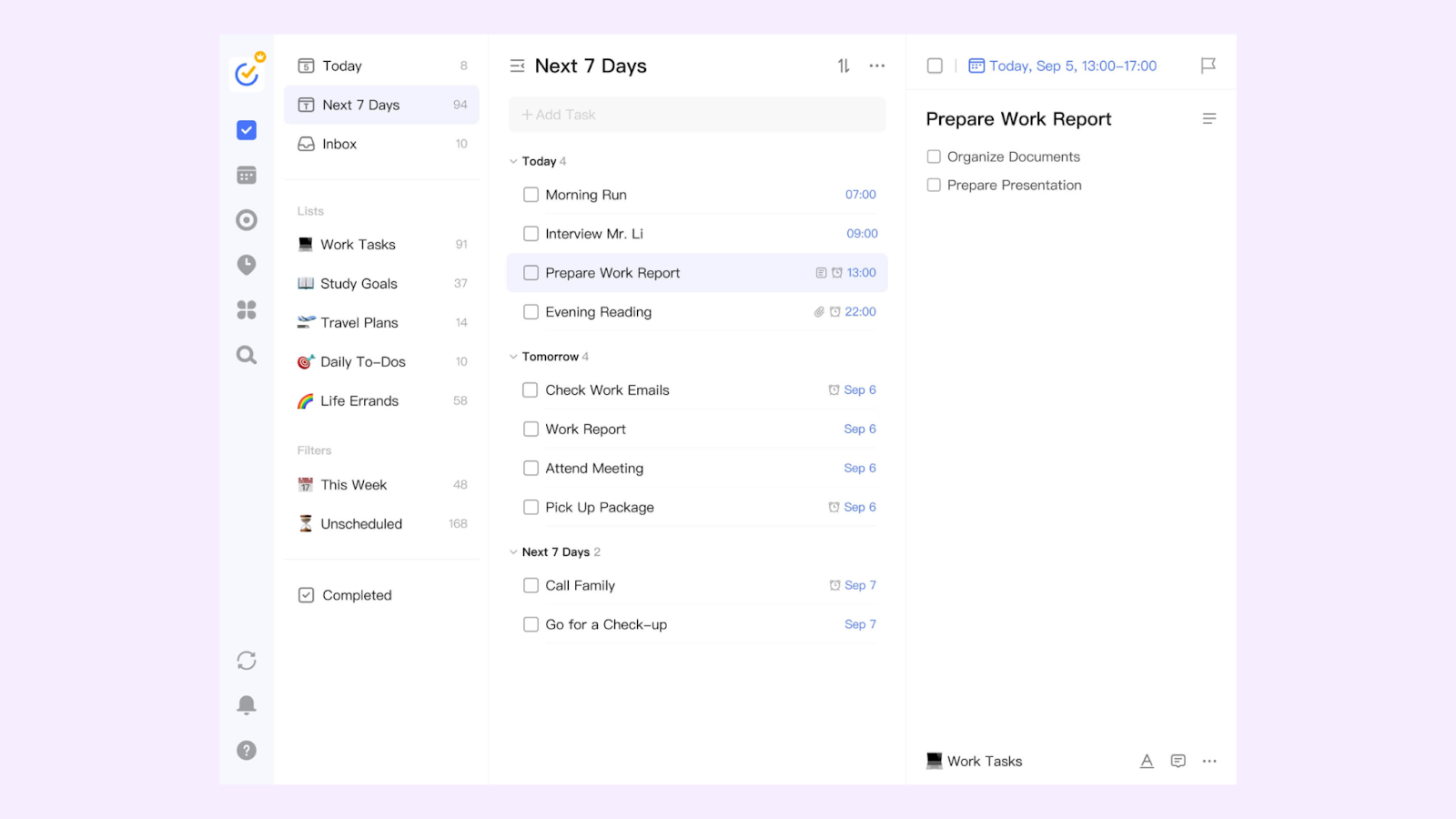The height and width of the screenshot is (819, 1456).
Task: Tick the Organize Documents subtask checkbox
Action: (934, 157)
